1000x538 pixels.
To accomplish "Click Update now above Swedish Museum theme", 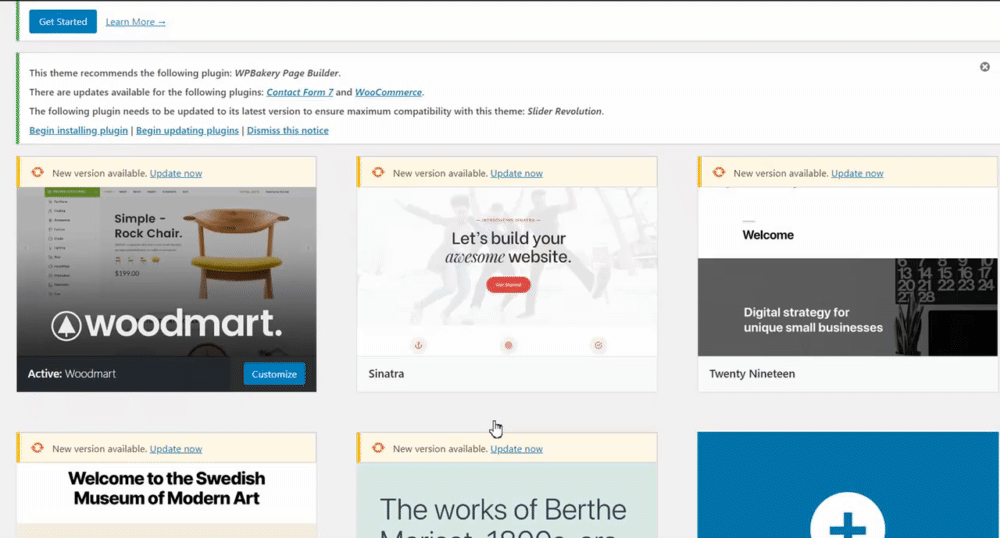I will [176, 449].
